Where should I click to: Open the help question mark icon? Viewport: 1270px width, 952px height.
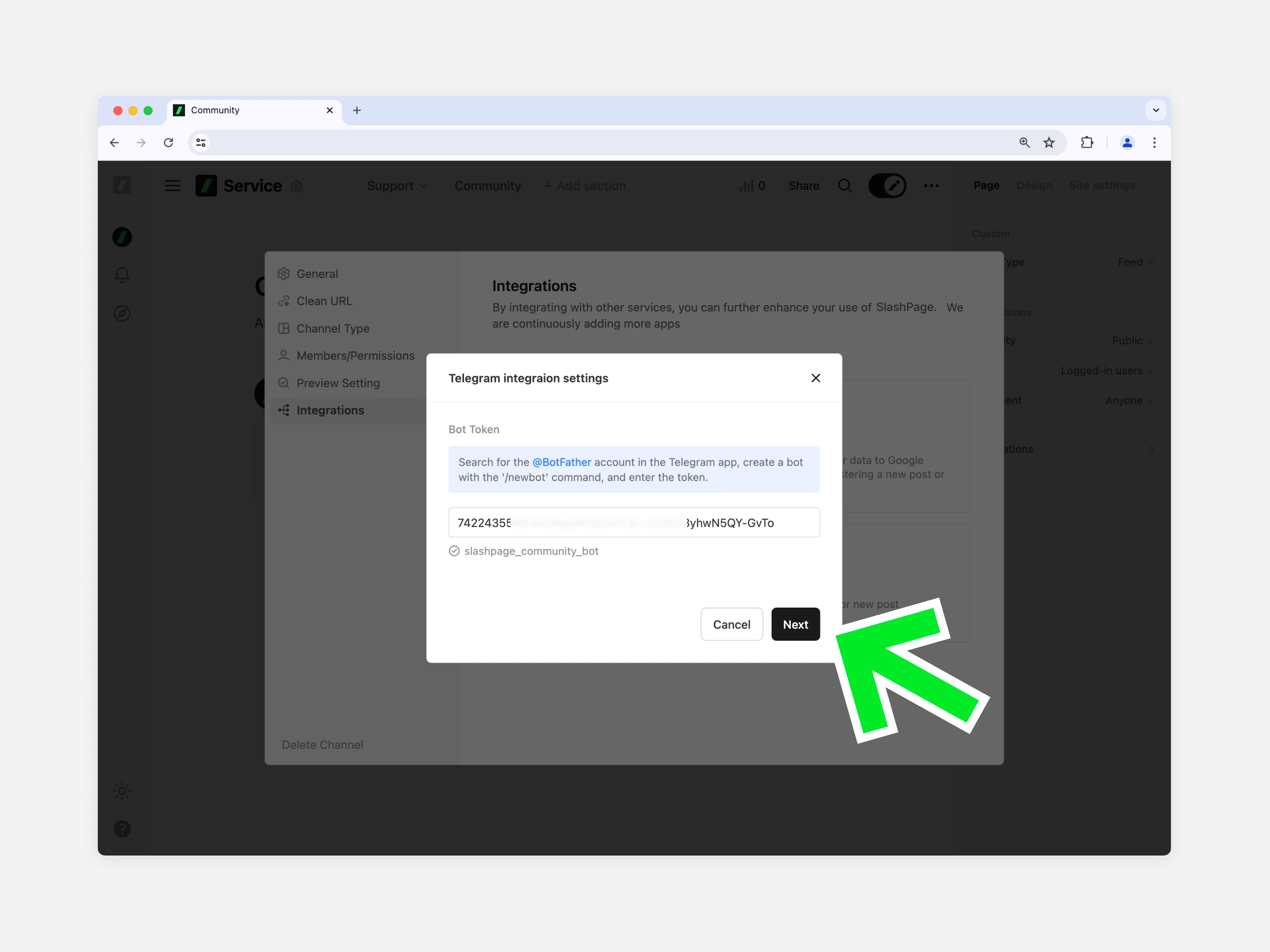pos(122,828)
